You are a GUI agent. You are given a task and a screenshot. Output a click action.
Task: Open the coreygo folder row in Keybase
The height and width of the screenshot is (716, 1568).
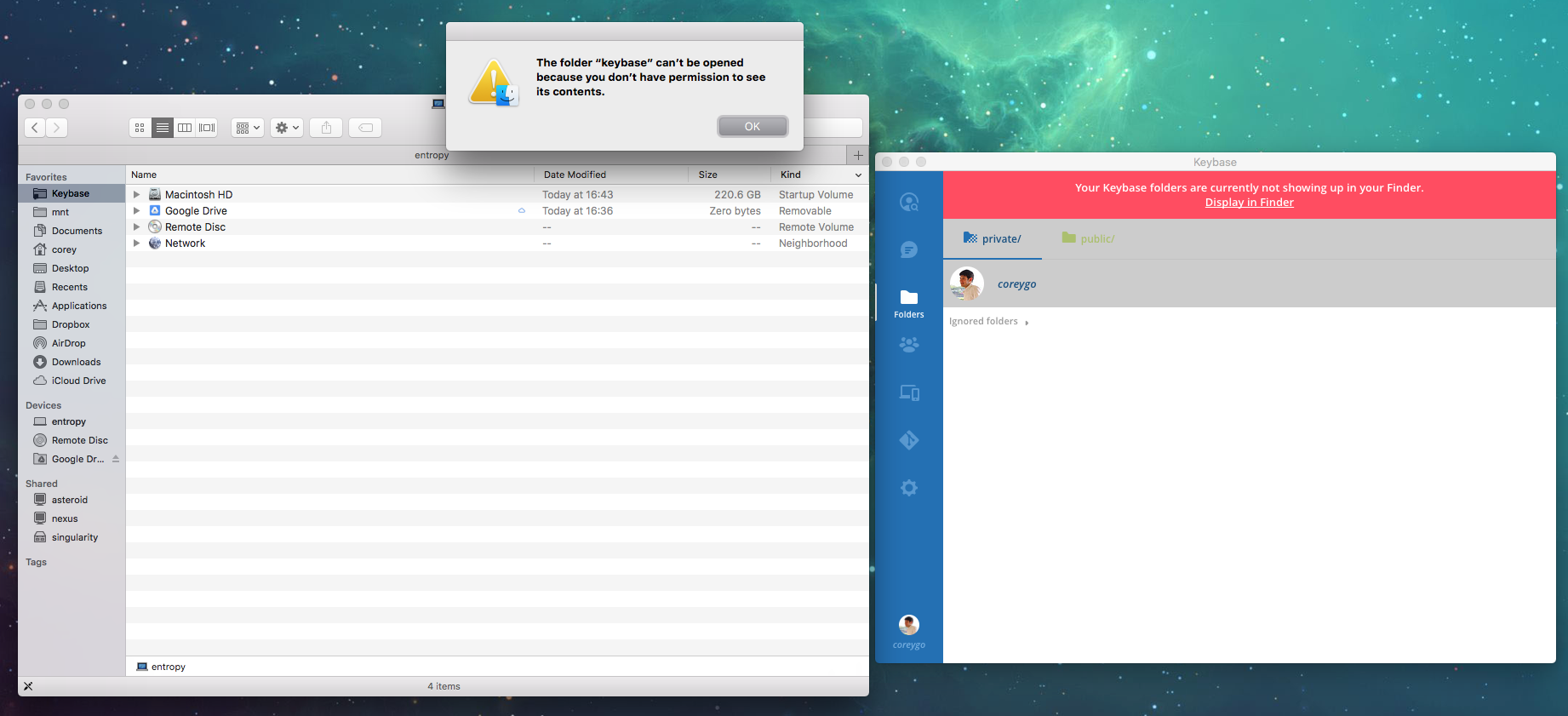pyautogui.click(x=1250, y=284)
